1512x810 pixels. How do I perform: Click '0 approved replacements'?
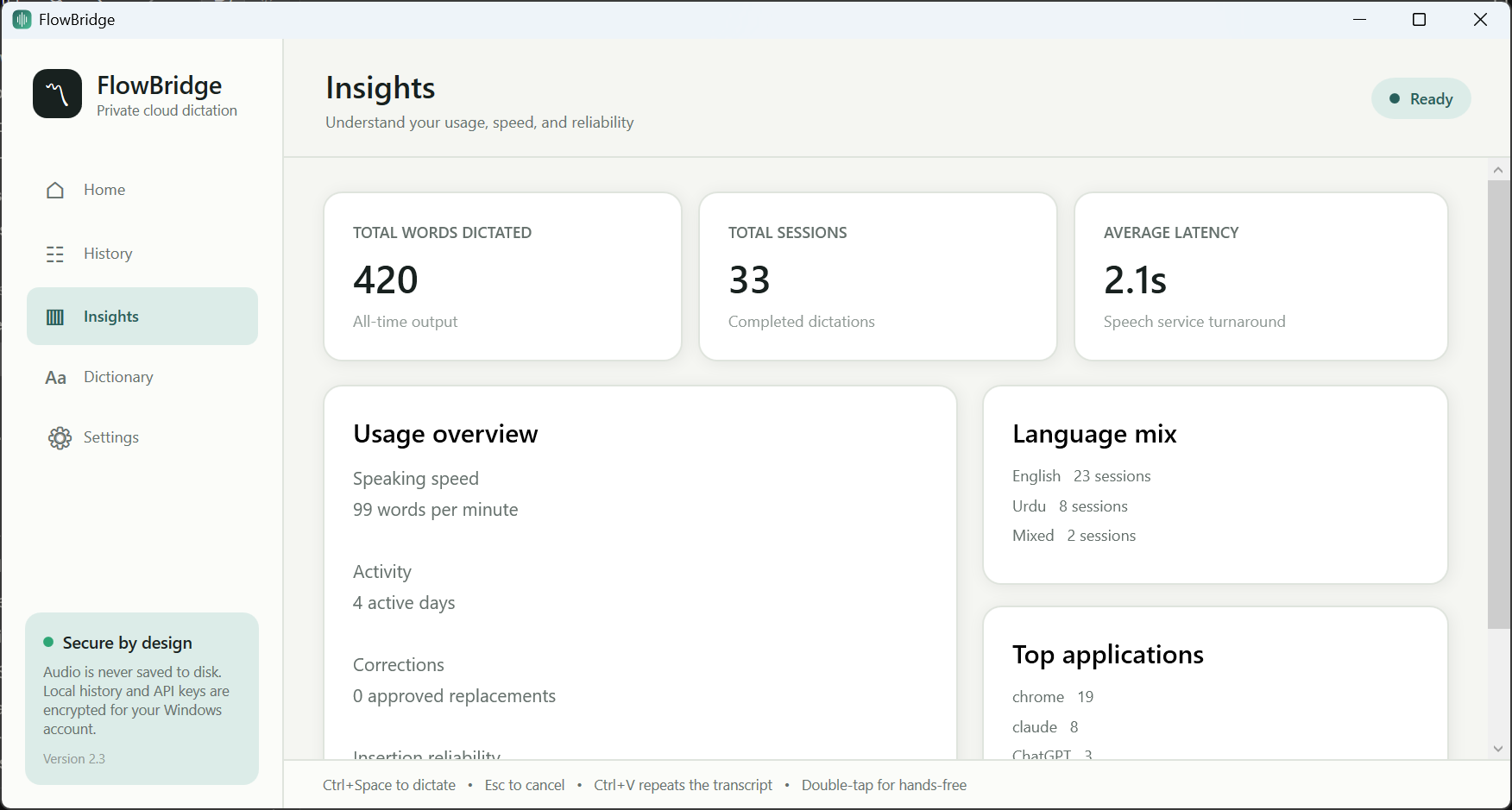pos(454,696)
